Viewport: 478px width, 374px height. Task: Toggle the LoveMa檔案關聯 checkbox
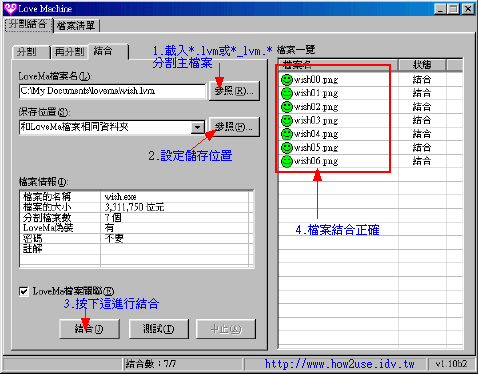24,291
